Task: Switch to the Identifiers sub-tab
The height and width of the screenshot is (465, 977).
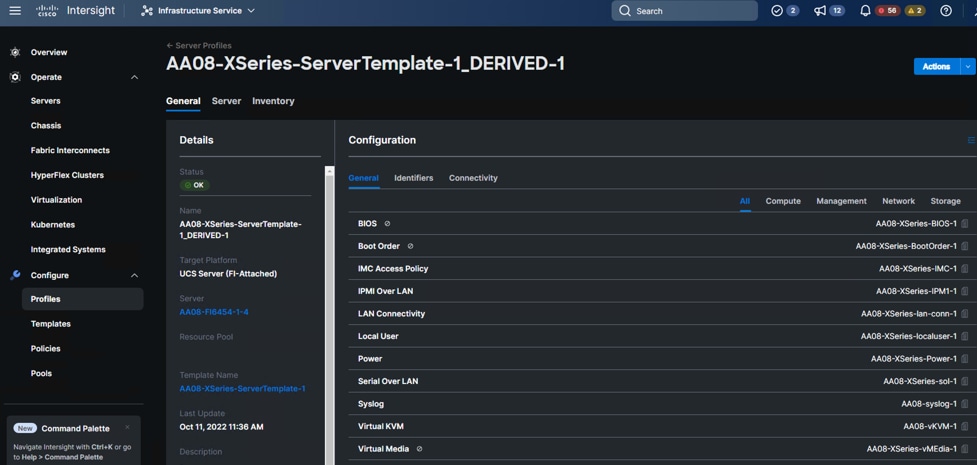Action: pos(414,178)
